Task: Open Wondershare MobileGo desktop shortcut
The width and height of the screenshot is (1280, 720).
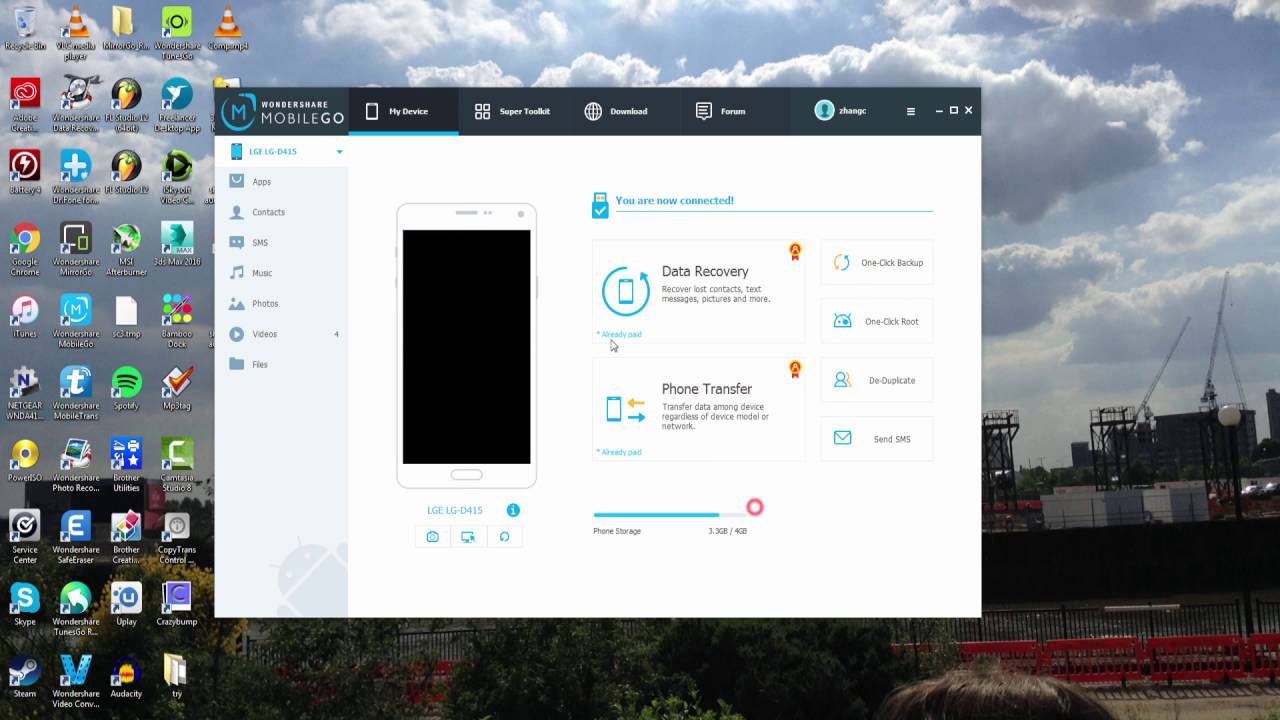Action: pos(75,321)
